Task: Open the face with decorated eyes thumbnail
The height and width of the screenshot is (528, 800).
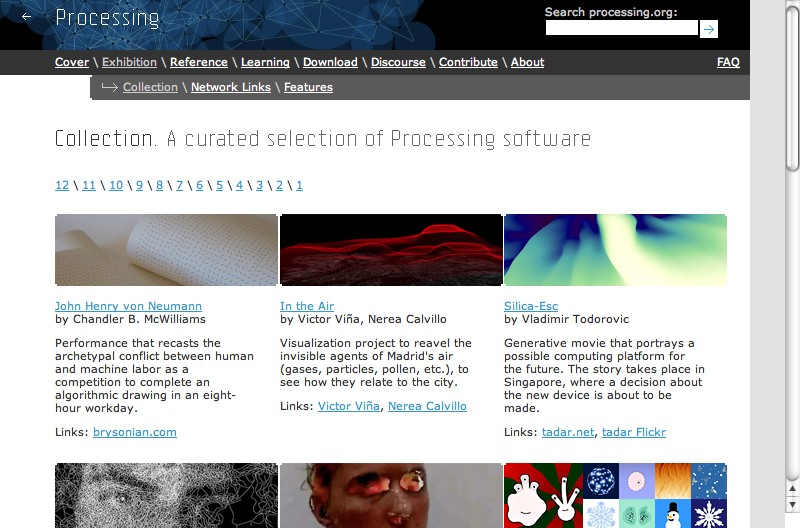Action: (x=391, y=495)
